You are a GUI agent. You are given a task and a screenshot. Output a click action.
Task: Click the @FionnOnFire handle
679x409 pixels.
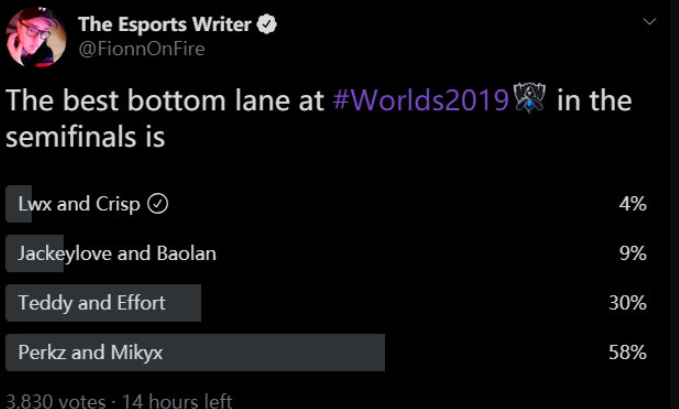pyautogui.click(x=141, y=49)
